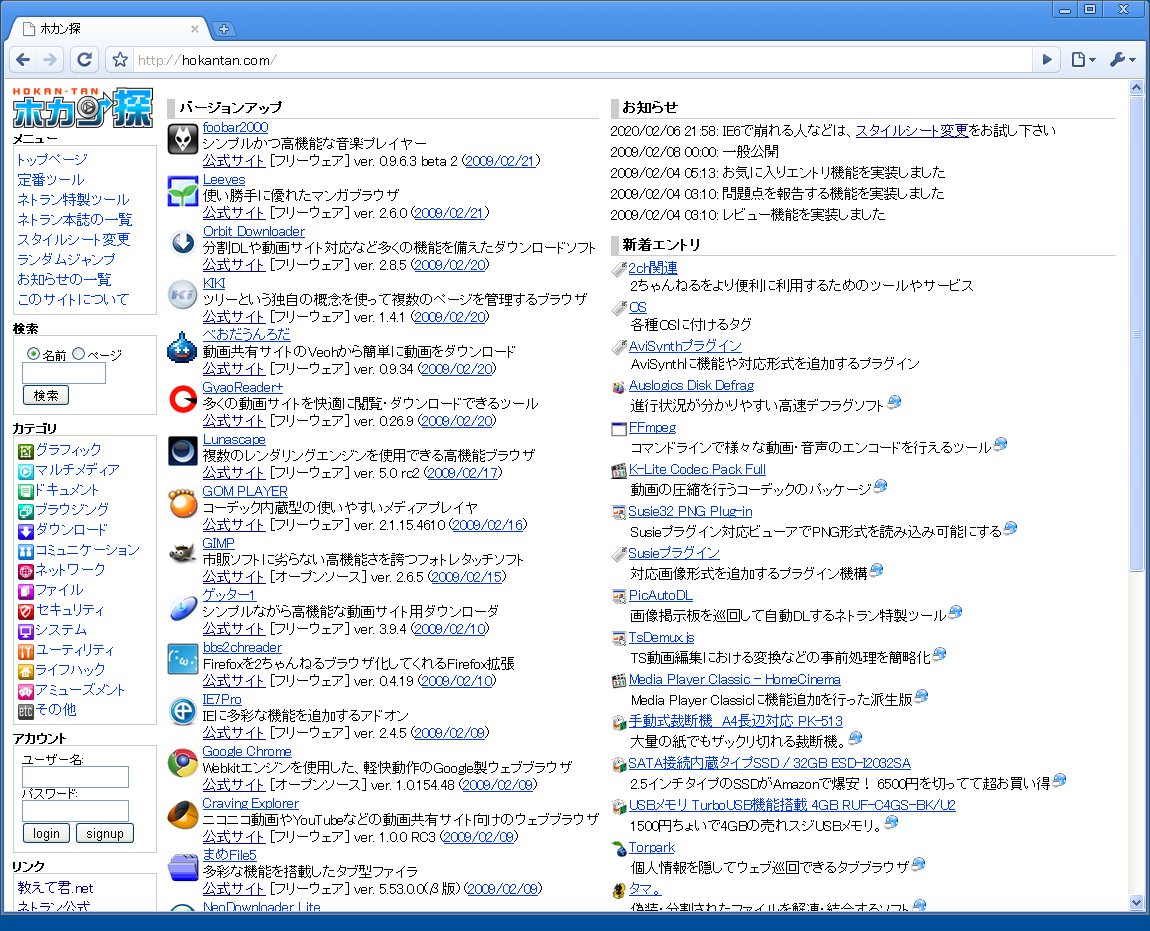Click the vertical scrollbar up arrow
This screenshot has width=1150, height=931.
[x=1136, y=88]
